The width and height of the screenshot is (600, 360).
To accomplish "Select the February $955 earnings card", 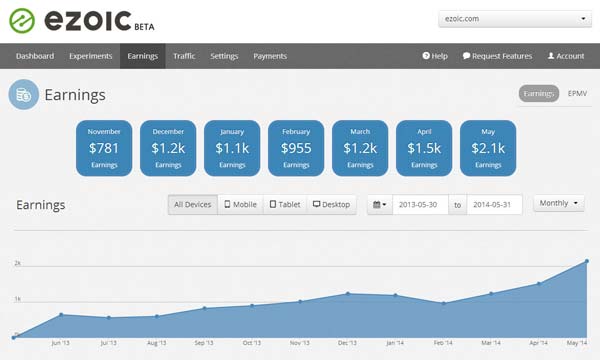I will (x=296, y=148).
